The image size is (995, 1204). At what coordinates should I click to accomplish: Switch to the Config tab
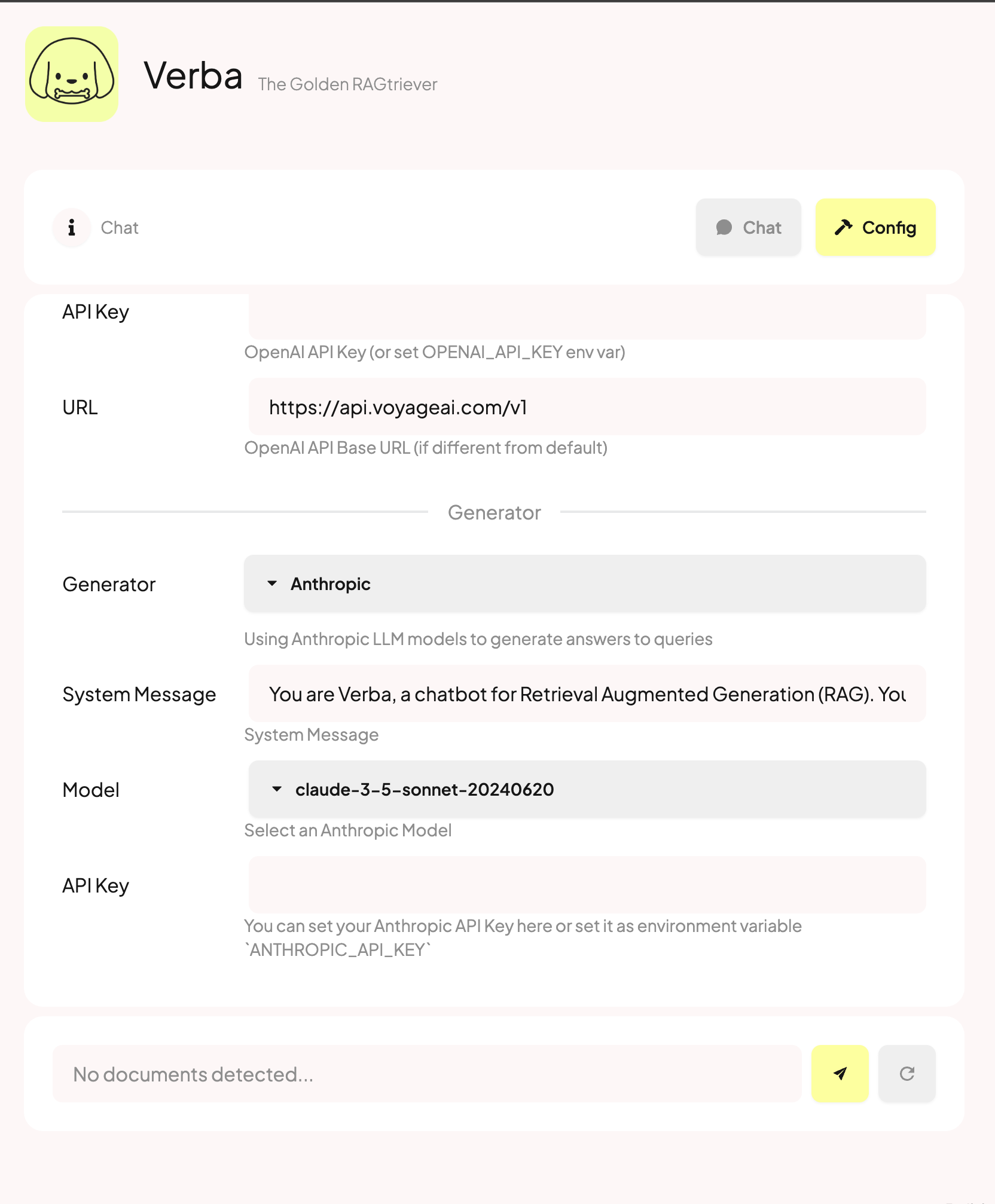click(876, 227)
